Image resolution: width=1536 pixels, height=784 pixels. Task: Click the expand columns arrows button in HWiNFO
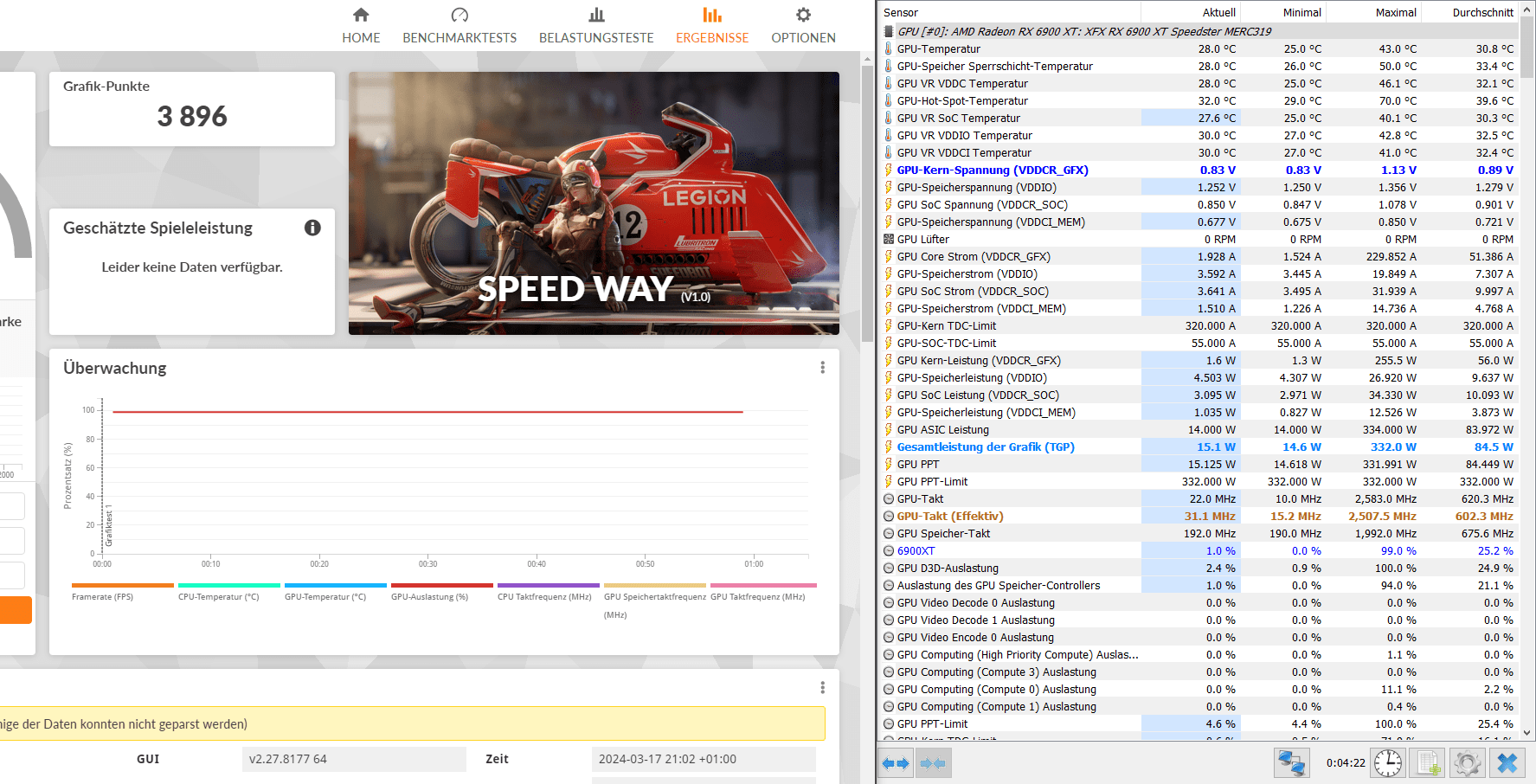click(x=896, y=763)
